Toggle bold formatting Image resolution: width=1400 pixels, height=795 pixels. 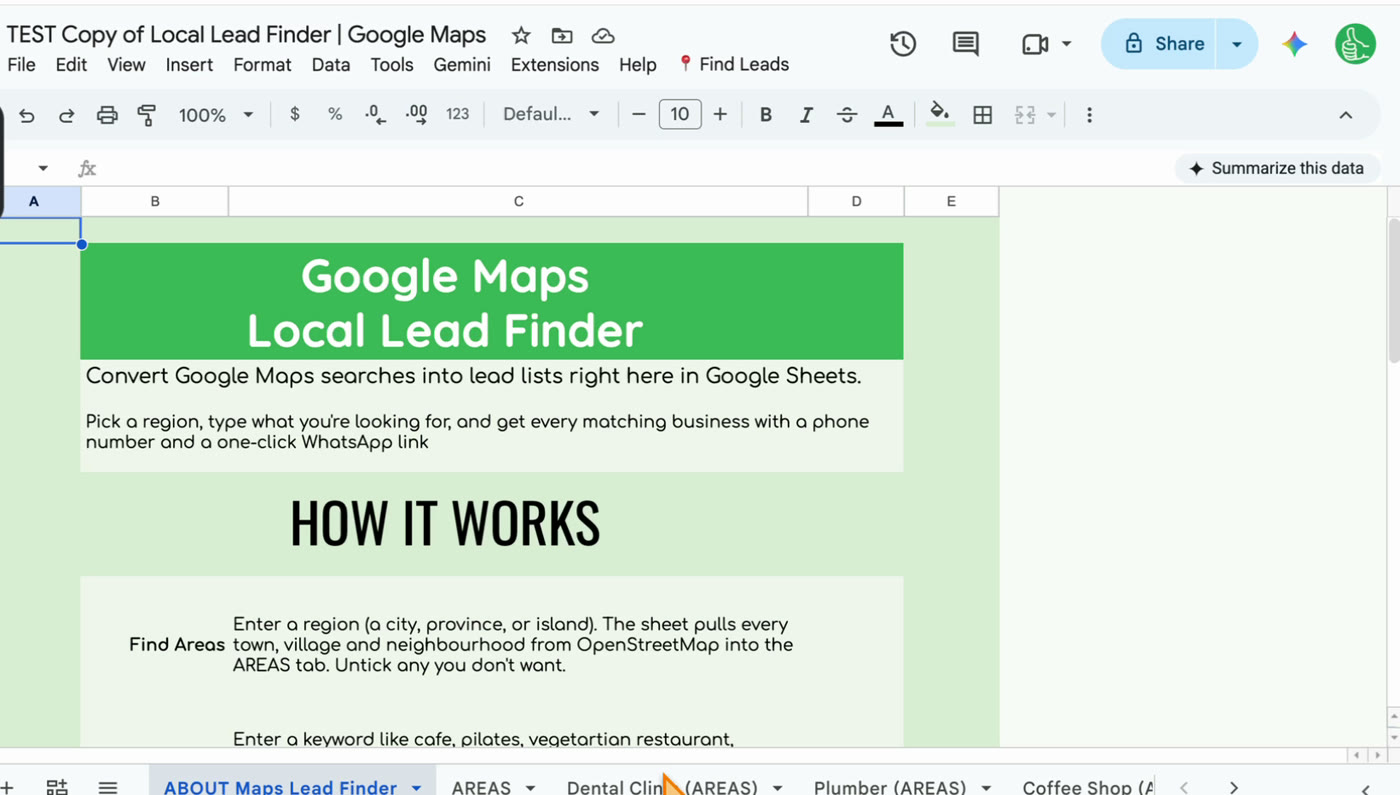pyautogui.click(x=766, y=115)
